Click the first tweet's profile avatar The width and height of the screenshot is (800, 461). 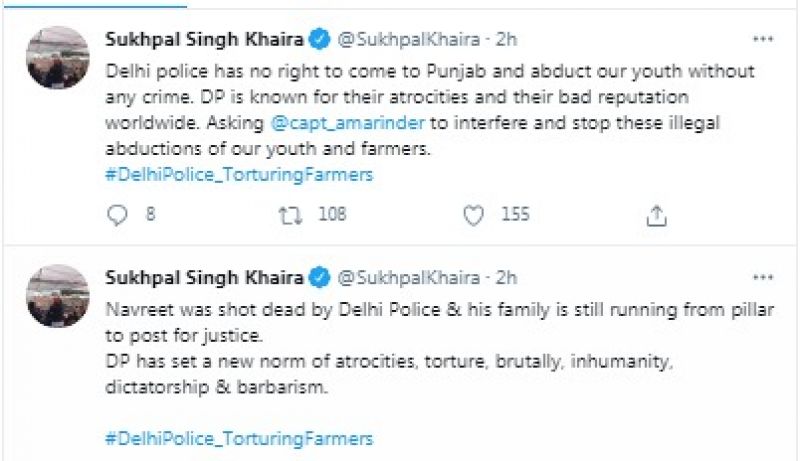pyautogui.click(x=57, y=56)
